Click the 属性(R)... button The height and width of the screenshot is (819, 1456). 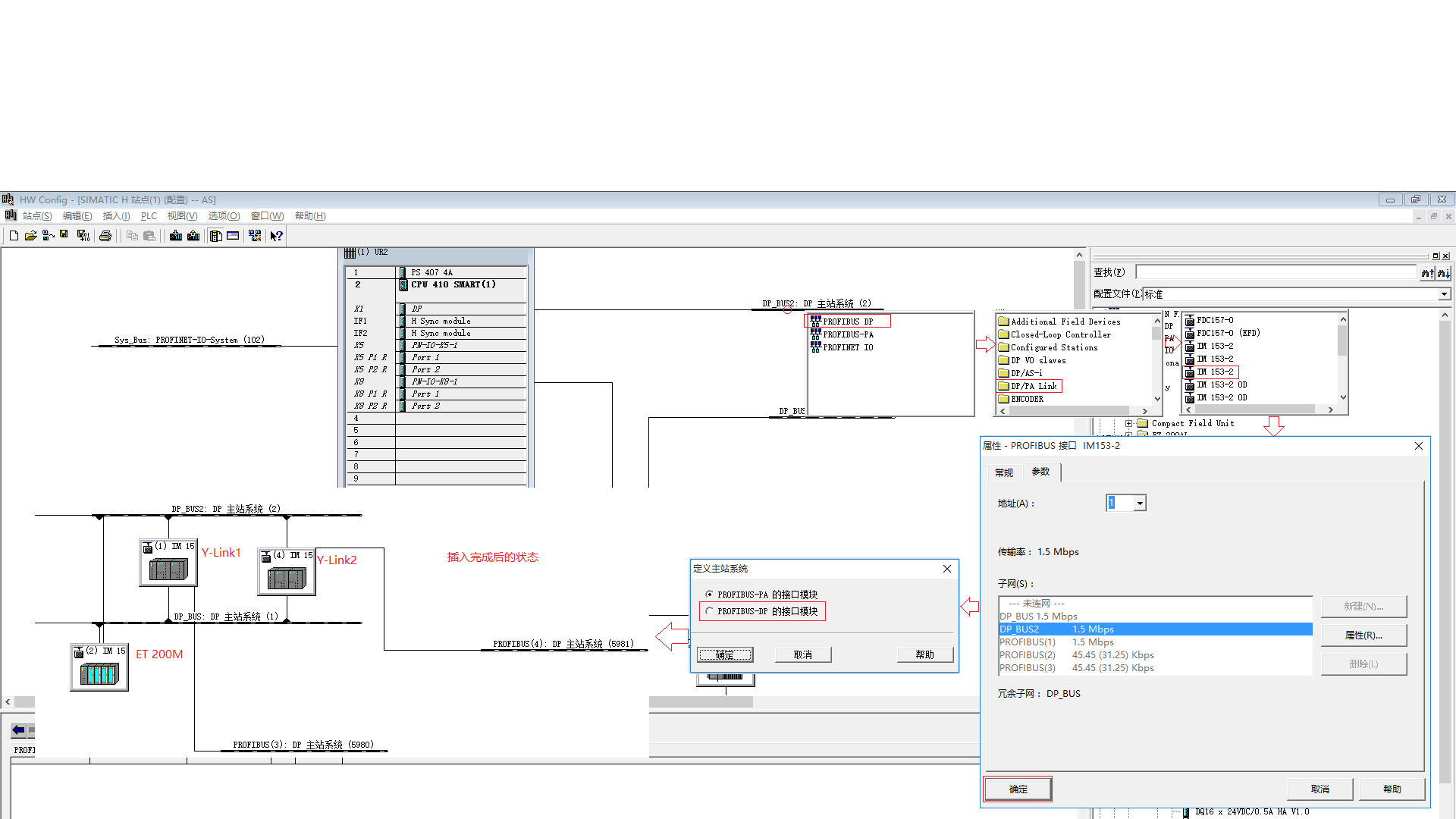(x=1363, y=635)
